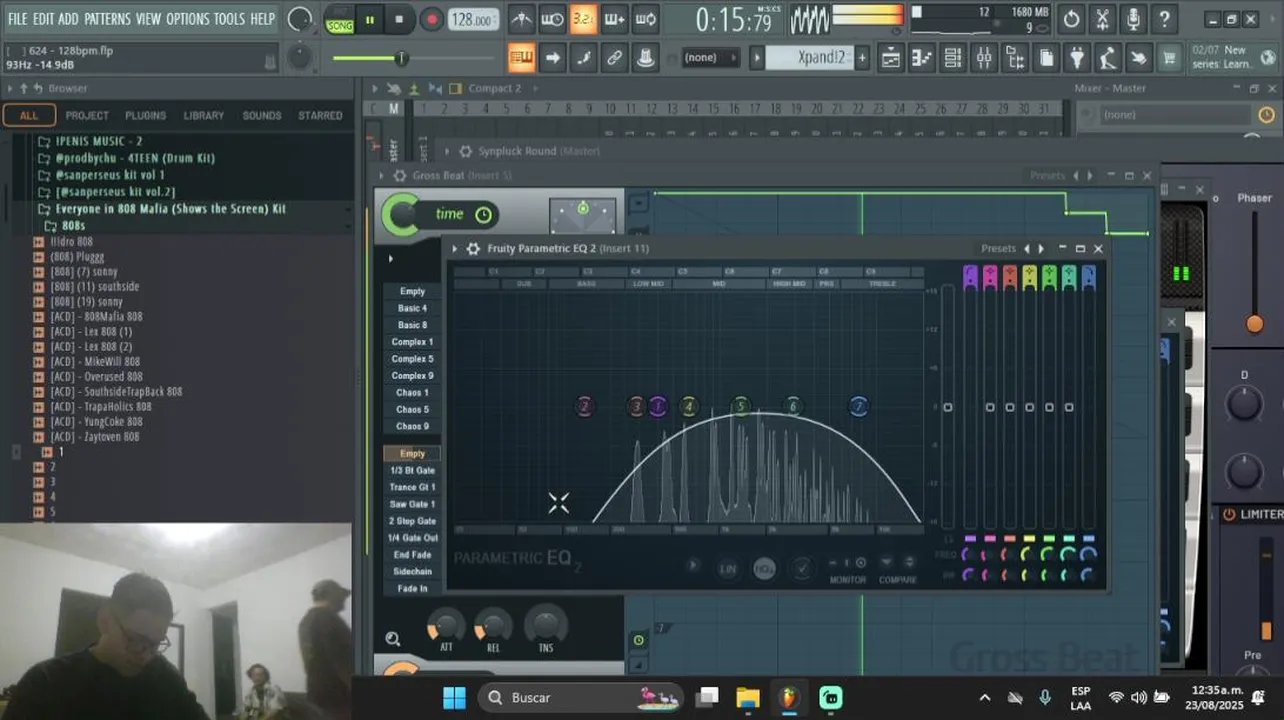
Task: Open the playlist view icon
Action: point(890,58)
